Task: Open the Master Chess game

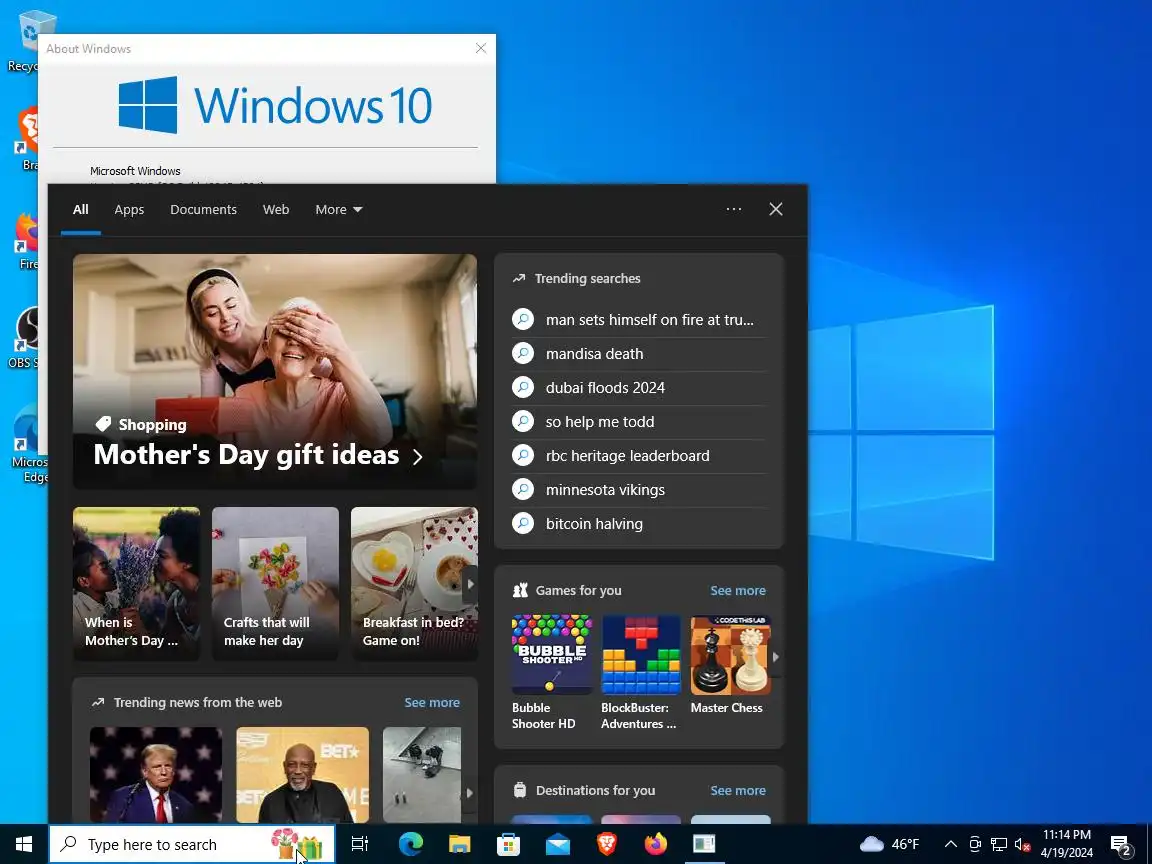Action: point(730,665)
